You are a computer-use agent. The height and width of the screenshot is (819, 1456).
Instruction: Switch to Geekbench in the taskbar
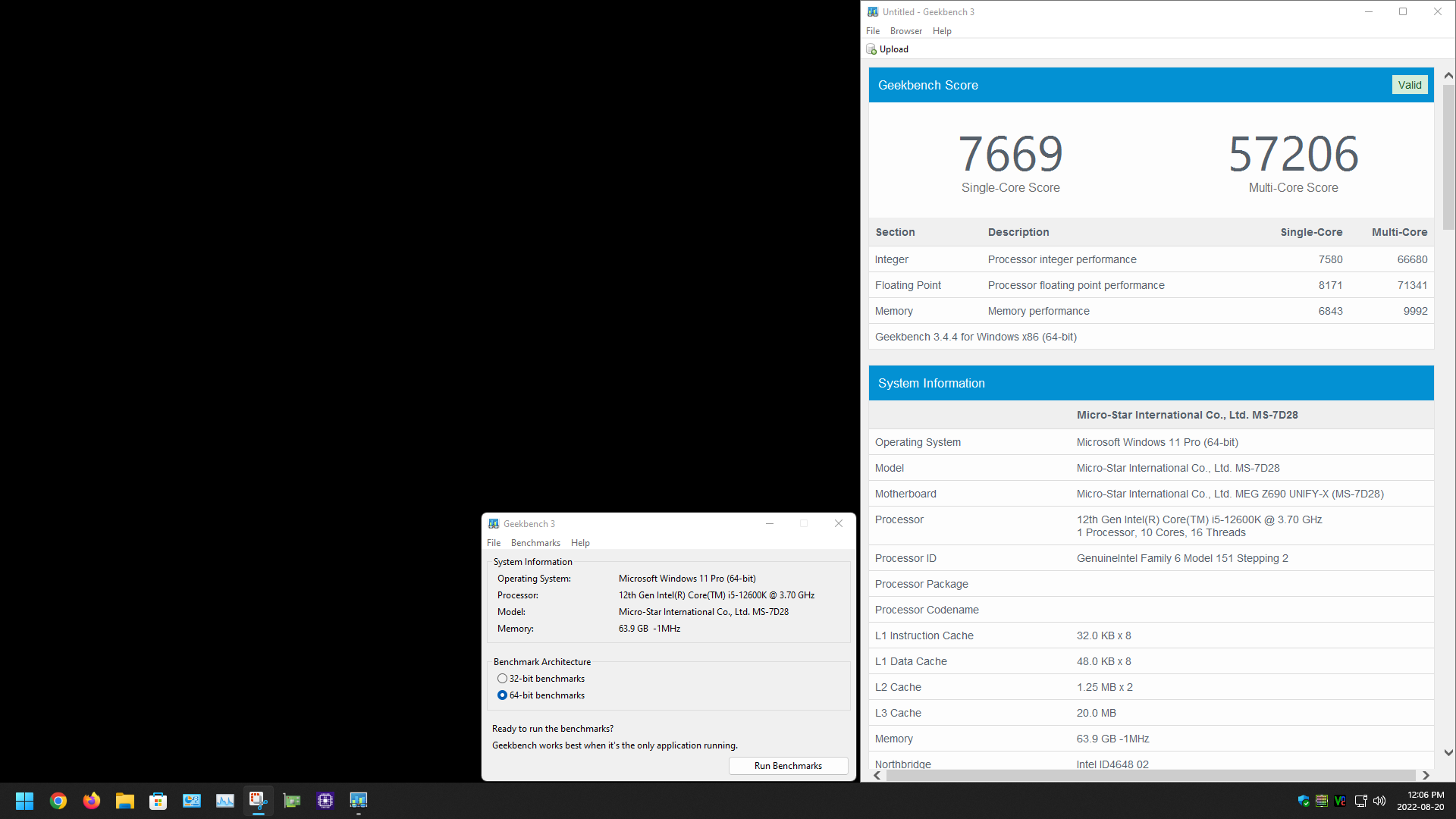coord(359,801)
